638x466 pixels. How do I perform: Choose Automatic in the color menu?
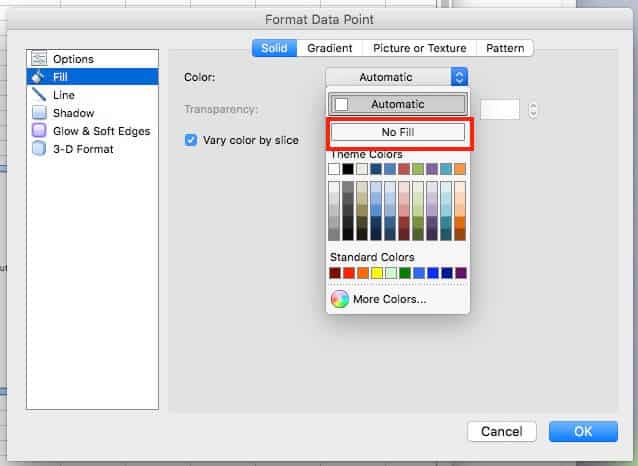398,104
